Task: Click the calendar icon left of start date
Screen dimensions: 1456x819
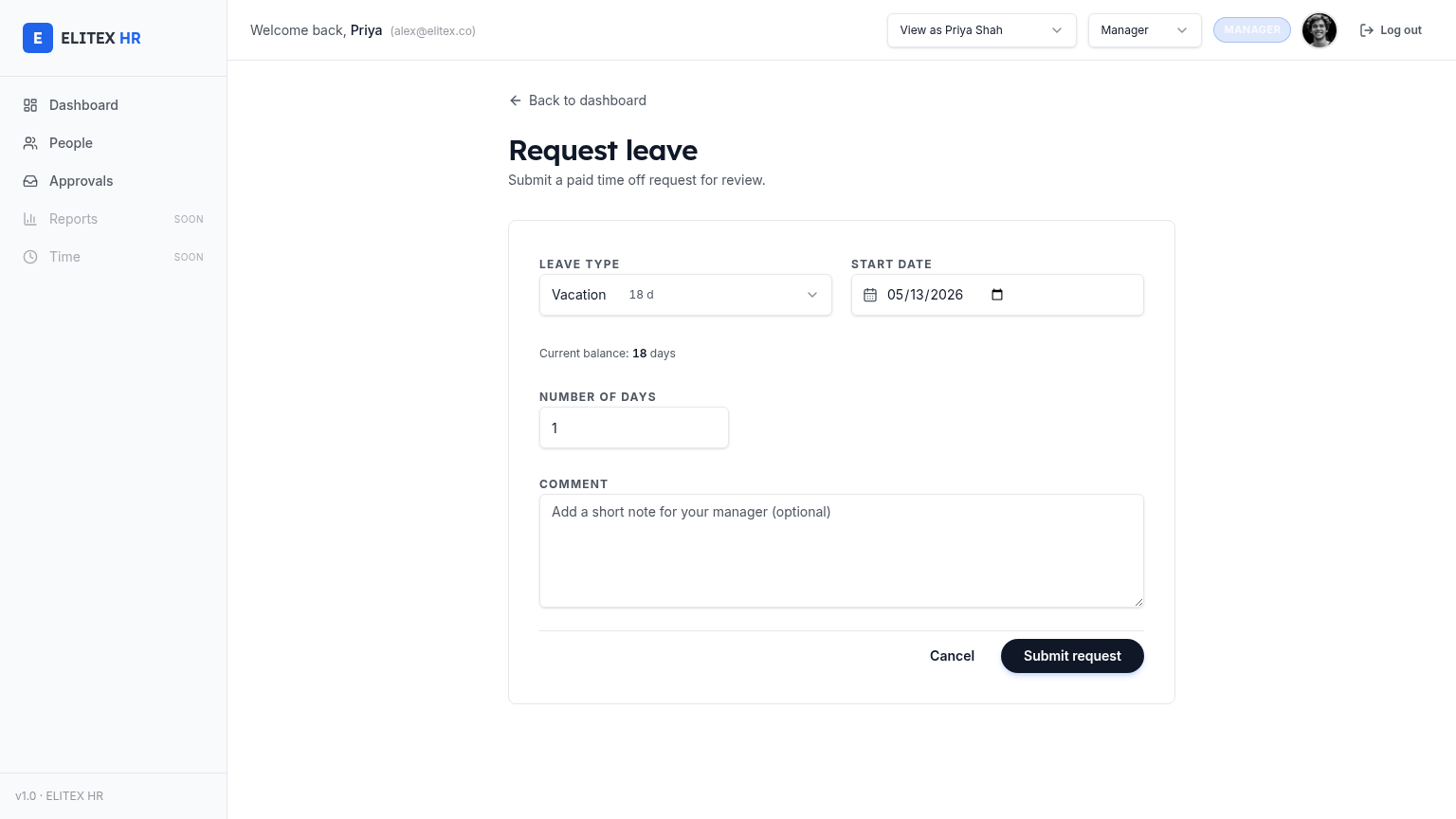Action: coord(870,295)
